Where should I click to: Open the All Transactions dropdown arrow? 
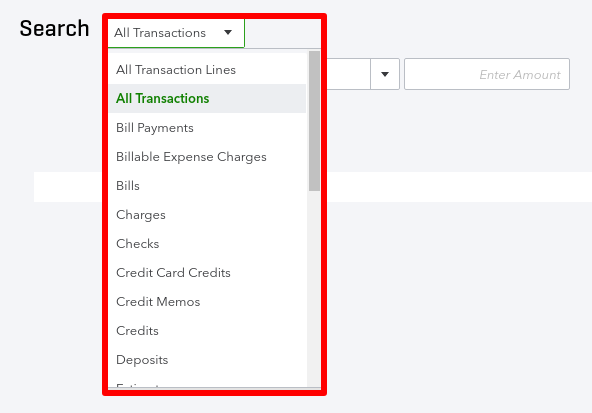click(x=228, y=32)
